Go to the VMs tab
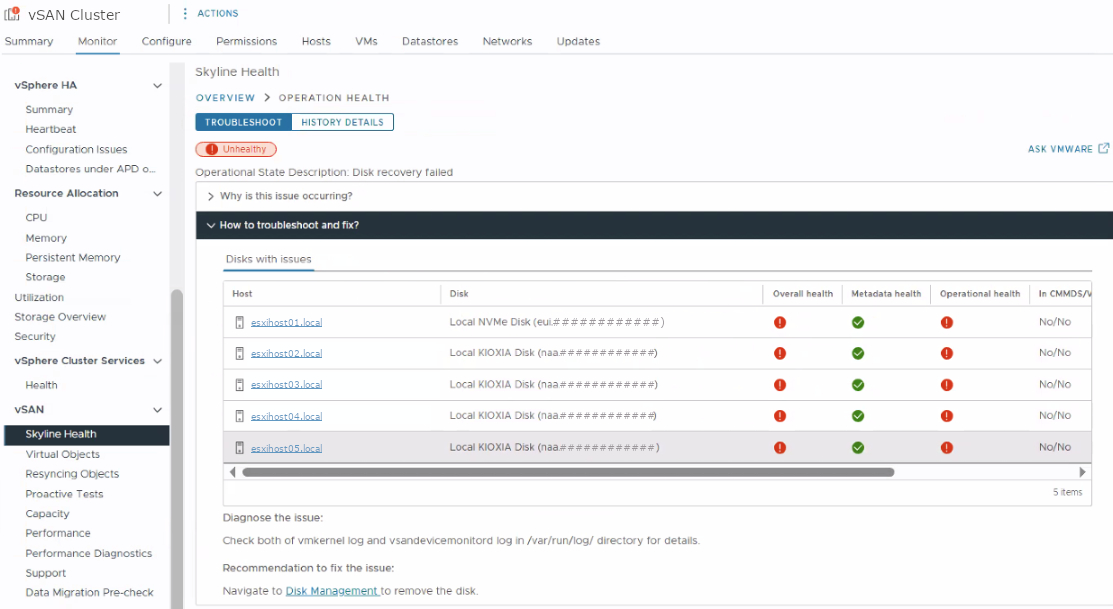 pos(366,41)
